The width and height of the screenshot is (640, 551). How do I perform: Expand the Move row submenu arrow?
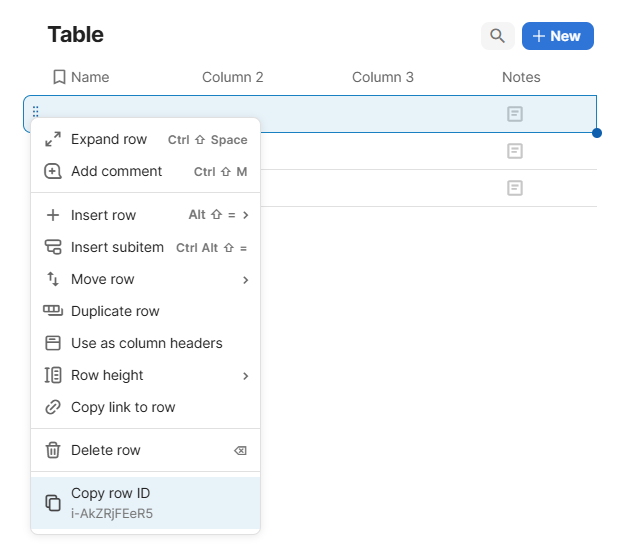245,280
